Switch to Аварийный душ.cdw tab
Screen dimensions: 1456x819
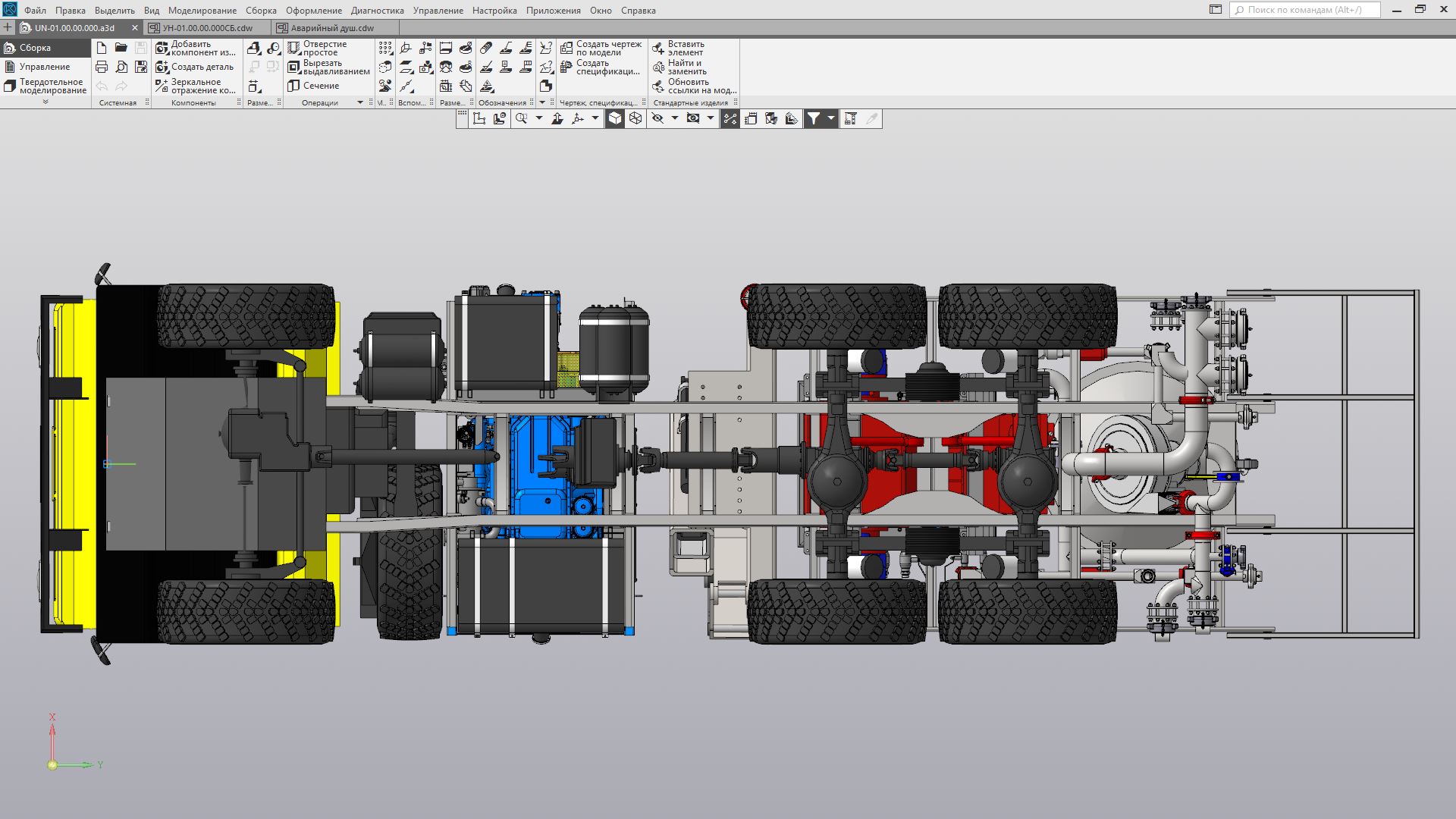332,28
